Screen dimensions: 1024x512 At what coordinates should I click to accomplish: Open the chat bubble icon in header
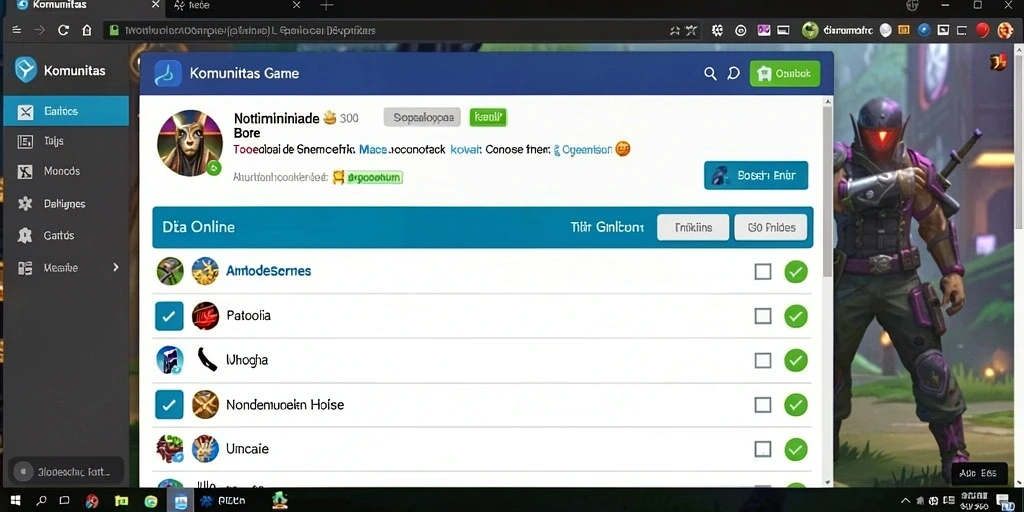[733, 74]
